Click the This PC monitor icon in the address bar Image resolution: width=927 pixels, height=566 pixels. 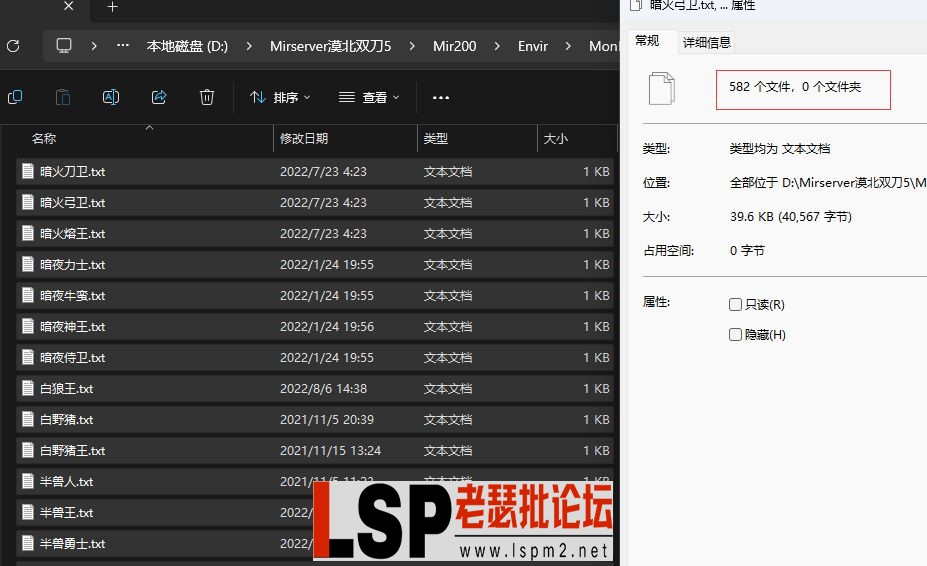(64, 46)
